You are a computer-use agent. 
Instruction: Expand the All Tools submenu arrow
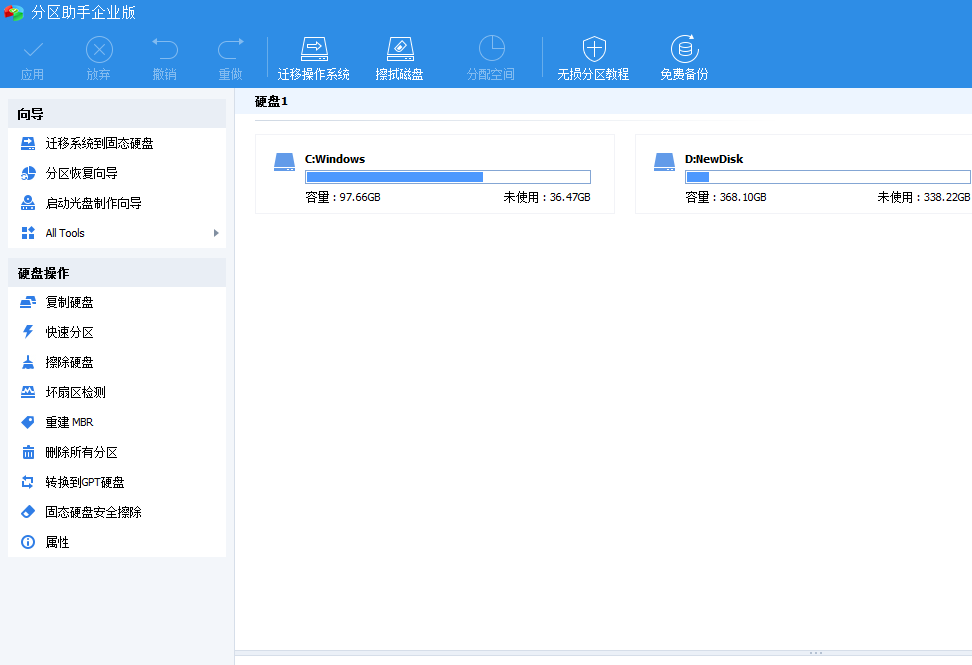coord(216,233)
